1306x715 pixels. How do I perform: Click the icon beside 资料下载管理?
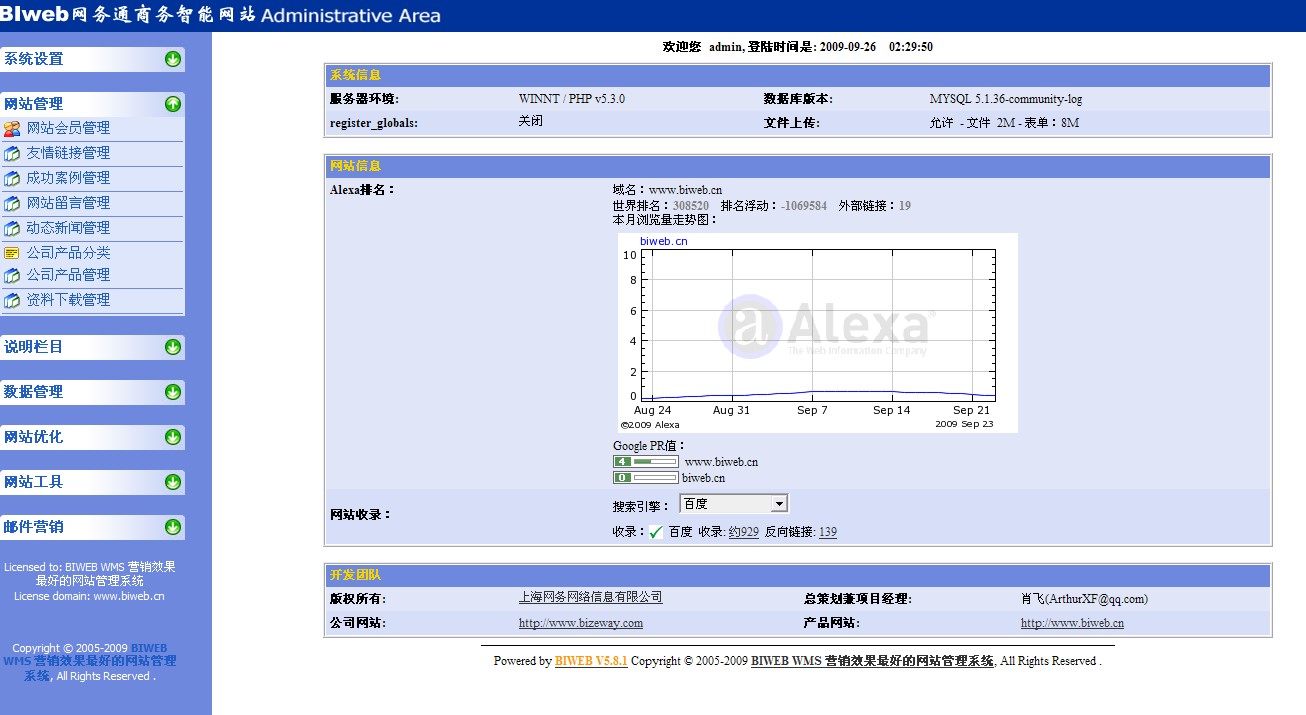coord(12,300)
